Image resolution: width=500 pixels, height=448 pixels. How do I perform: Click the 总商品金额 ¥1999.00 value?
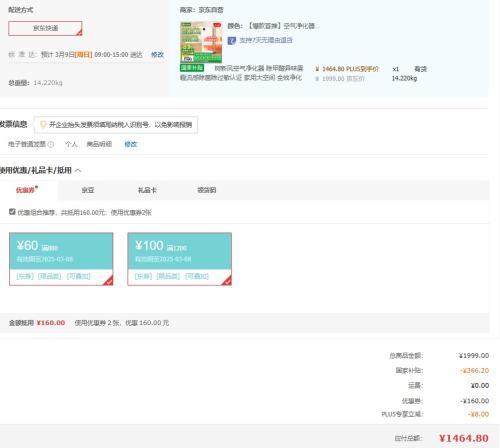(x=474, y=356)
